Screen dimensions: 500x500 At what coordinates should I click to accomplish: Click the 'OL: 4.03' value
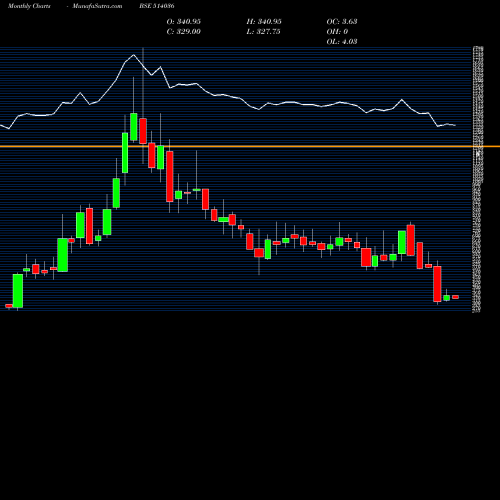click(342, 41)
